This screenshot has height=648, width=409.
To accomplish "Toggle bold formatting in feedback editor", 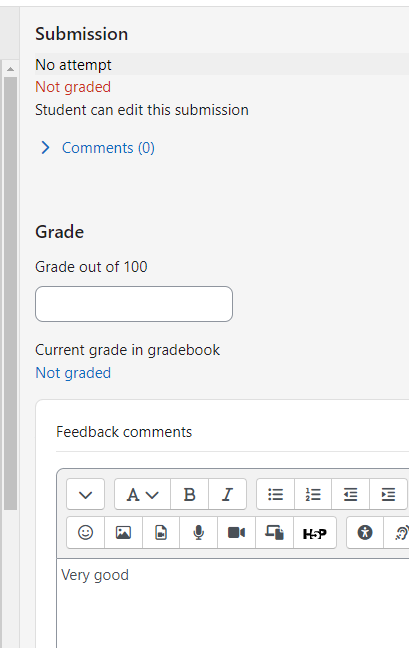I will click(x=190, y=494).
